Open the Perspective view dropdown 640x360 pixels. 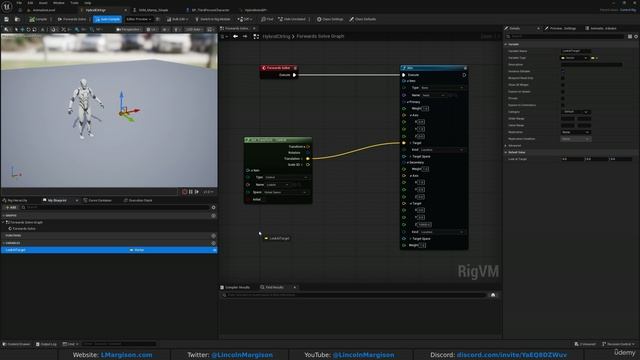tap(129, 29)
